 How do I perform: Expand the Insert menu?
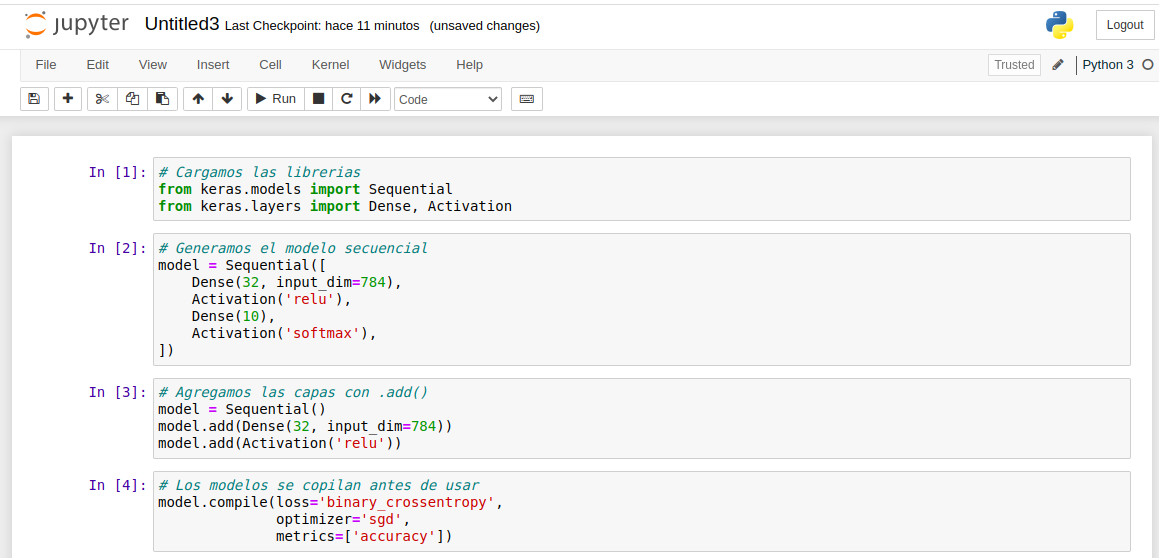click(213, 65)
